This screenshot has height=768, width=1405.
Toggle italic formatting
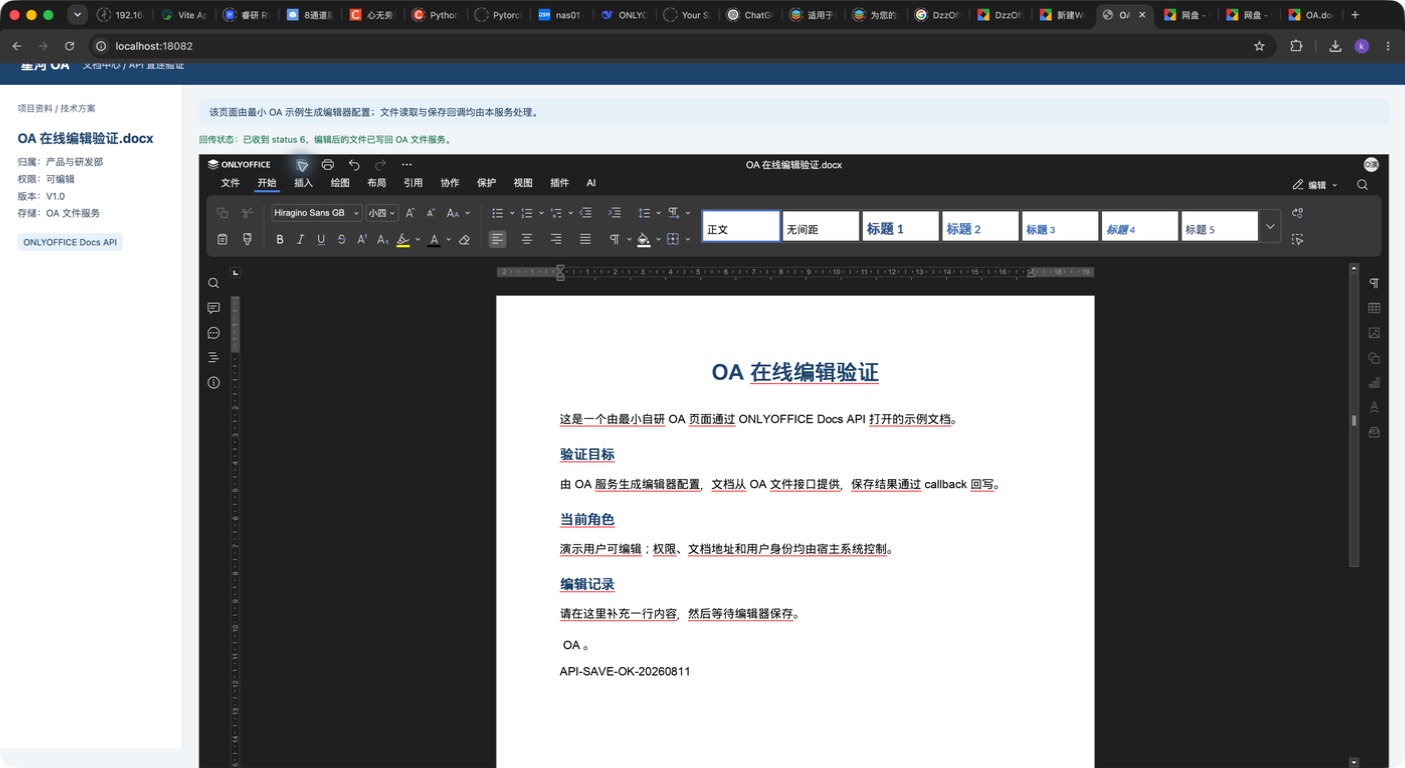(300, 240)
